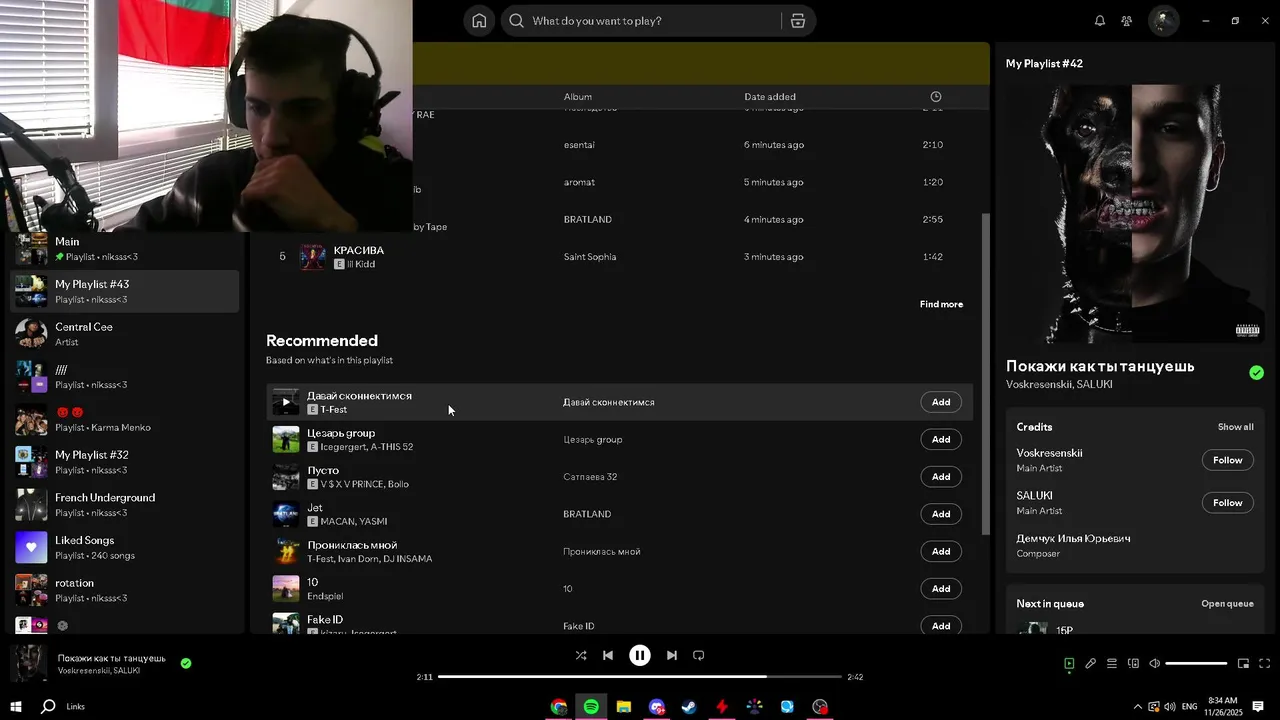Adjust Spotify volume slider
Image resolution: width=1280 pixels, height=720 pixels.
click(1196, 663)
